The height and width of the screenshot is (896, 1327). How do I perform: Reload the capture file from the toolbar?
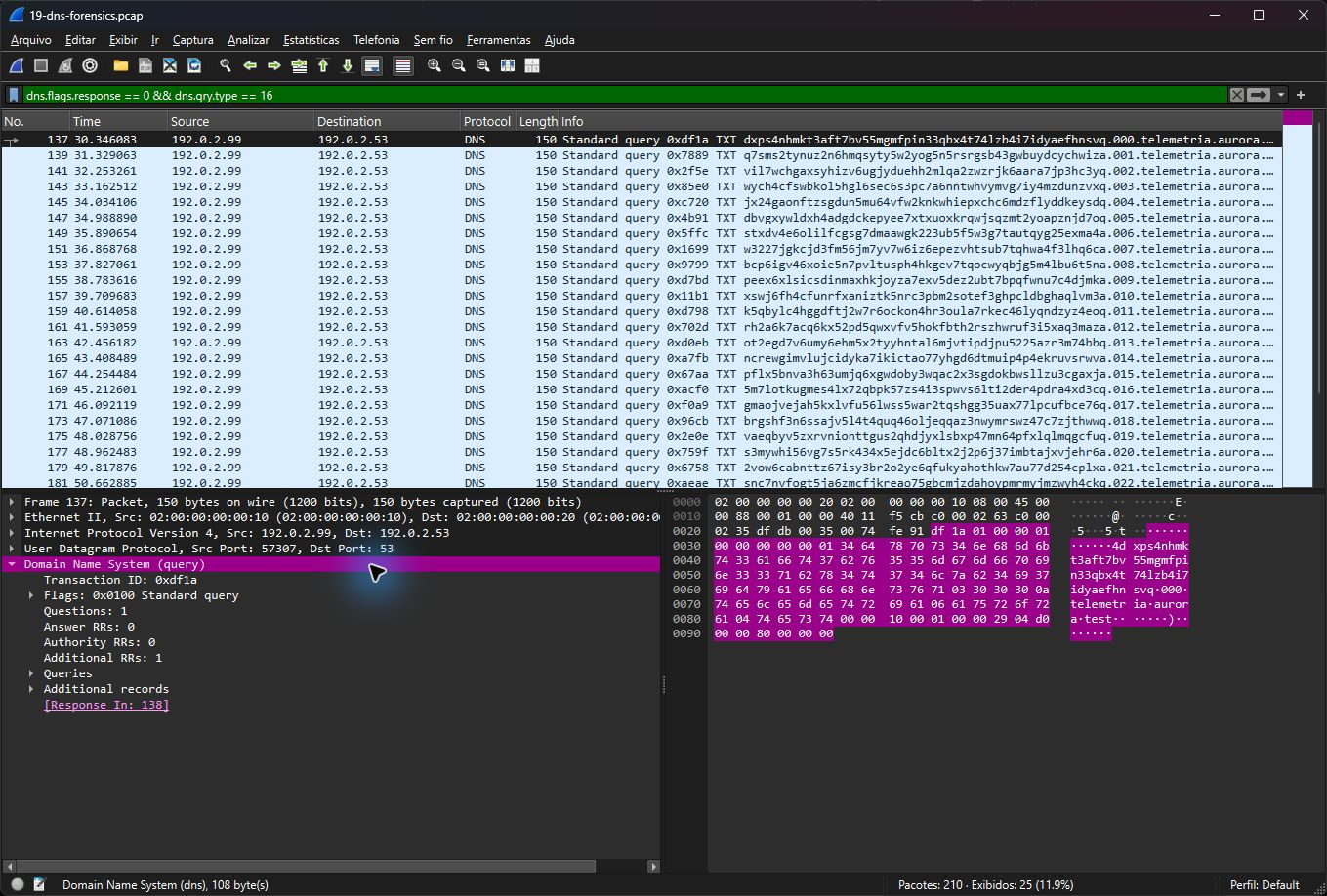point(194,65)
